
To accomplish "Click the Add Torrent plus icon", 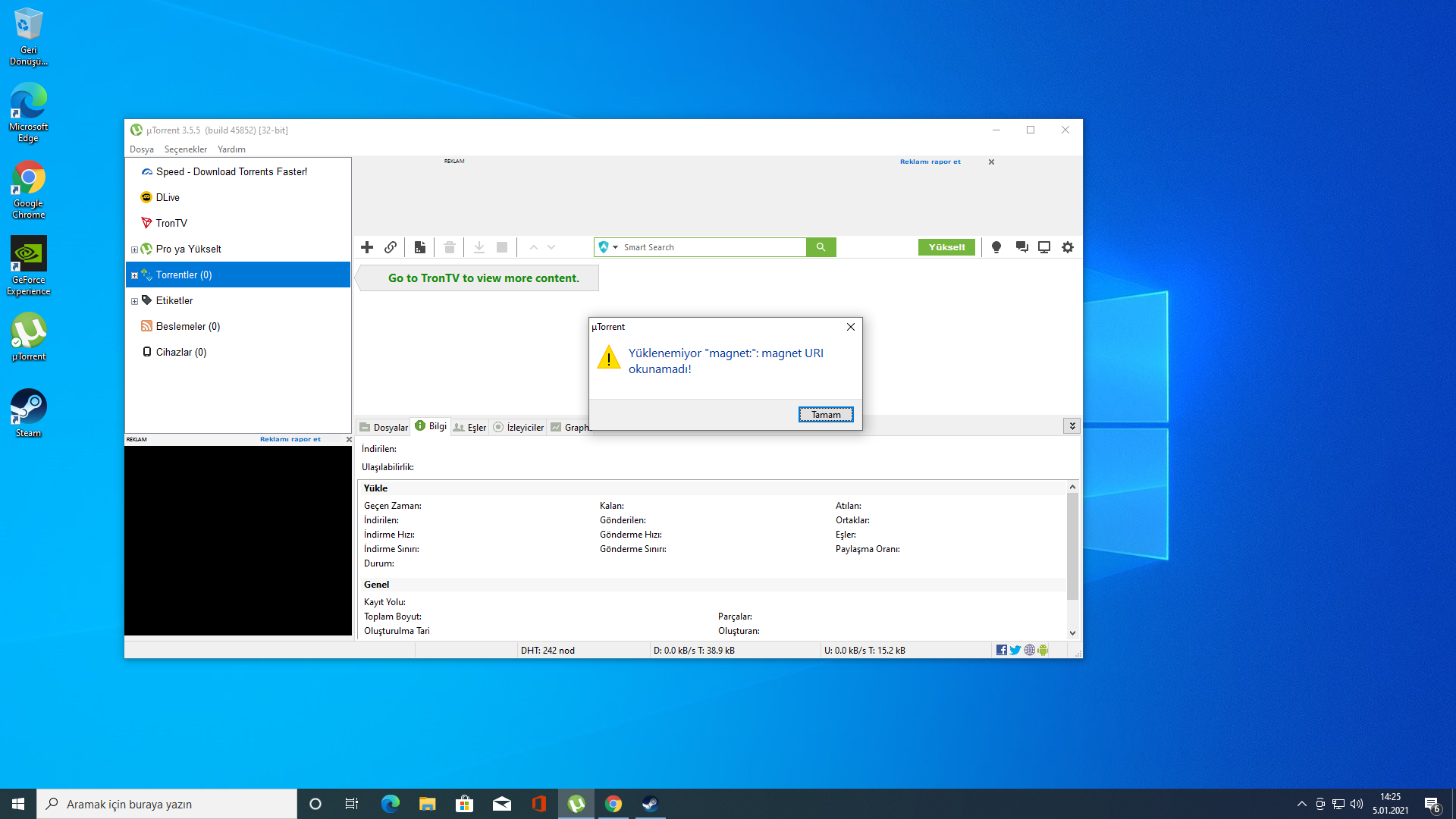I will pos(367,247).
